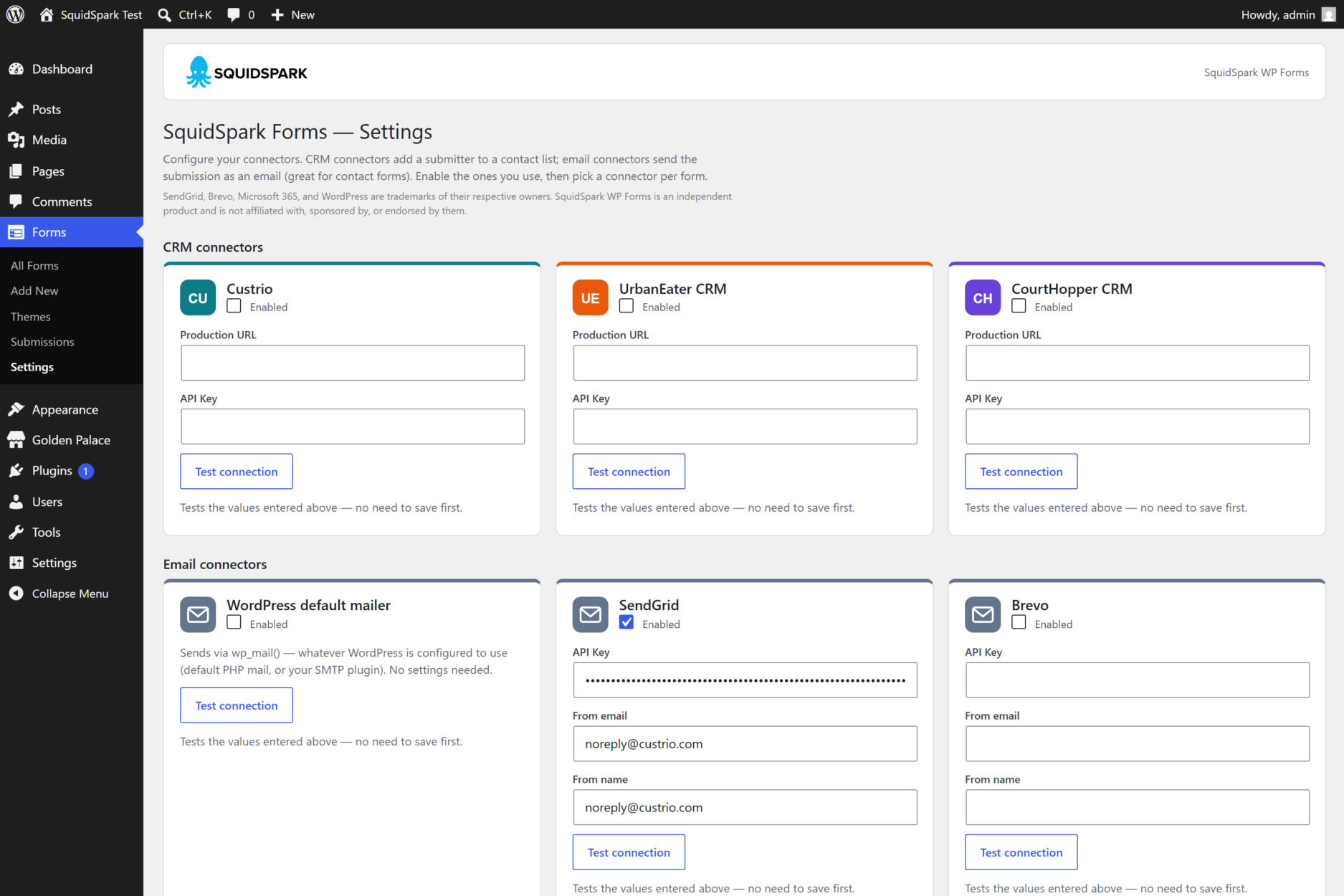Screen dimensions: 1344x896
Task: Click the Collapse Menu arrow icon
Action: click(16, 594)
